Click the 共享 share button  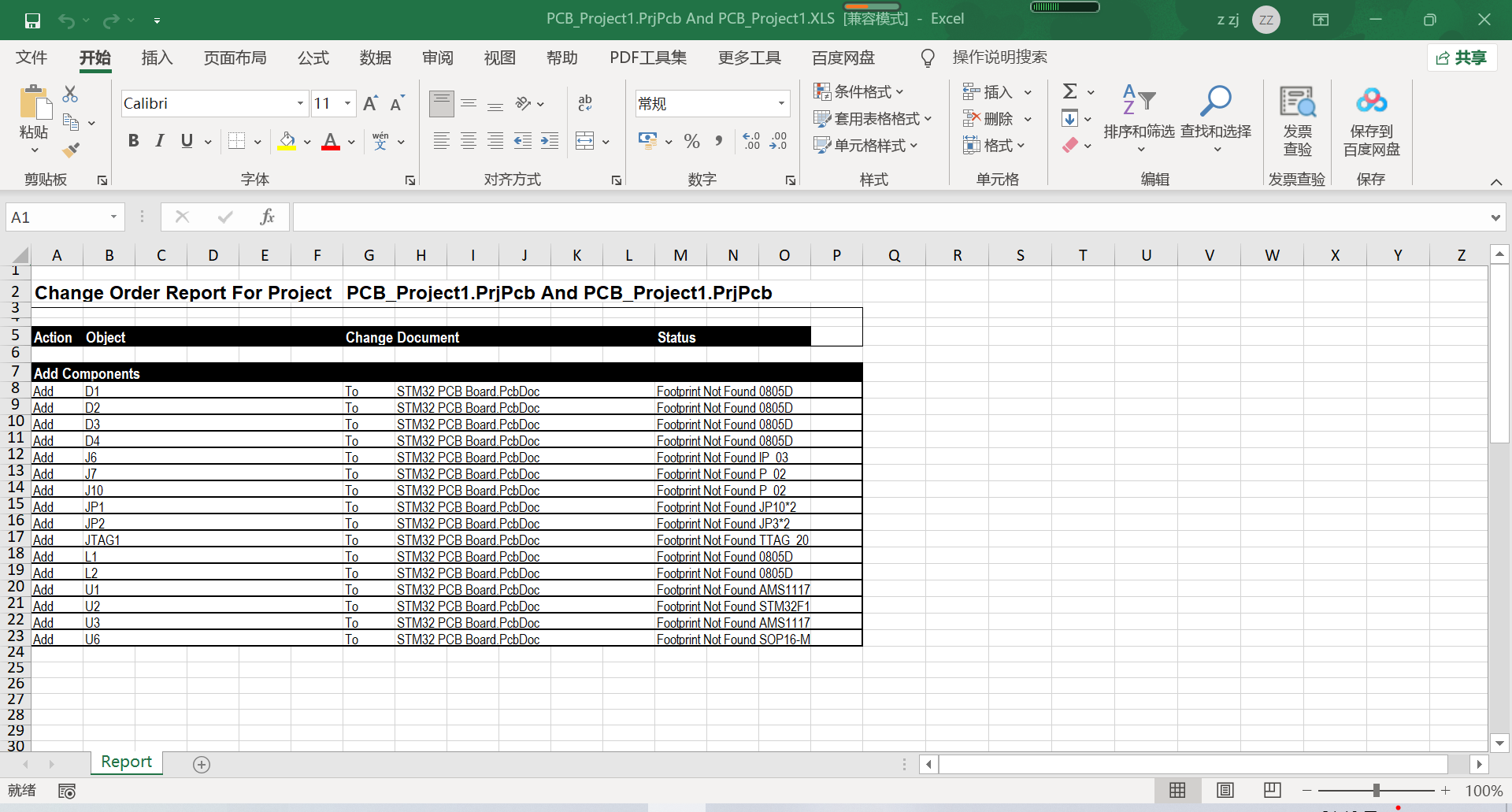point(1462,57)
